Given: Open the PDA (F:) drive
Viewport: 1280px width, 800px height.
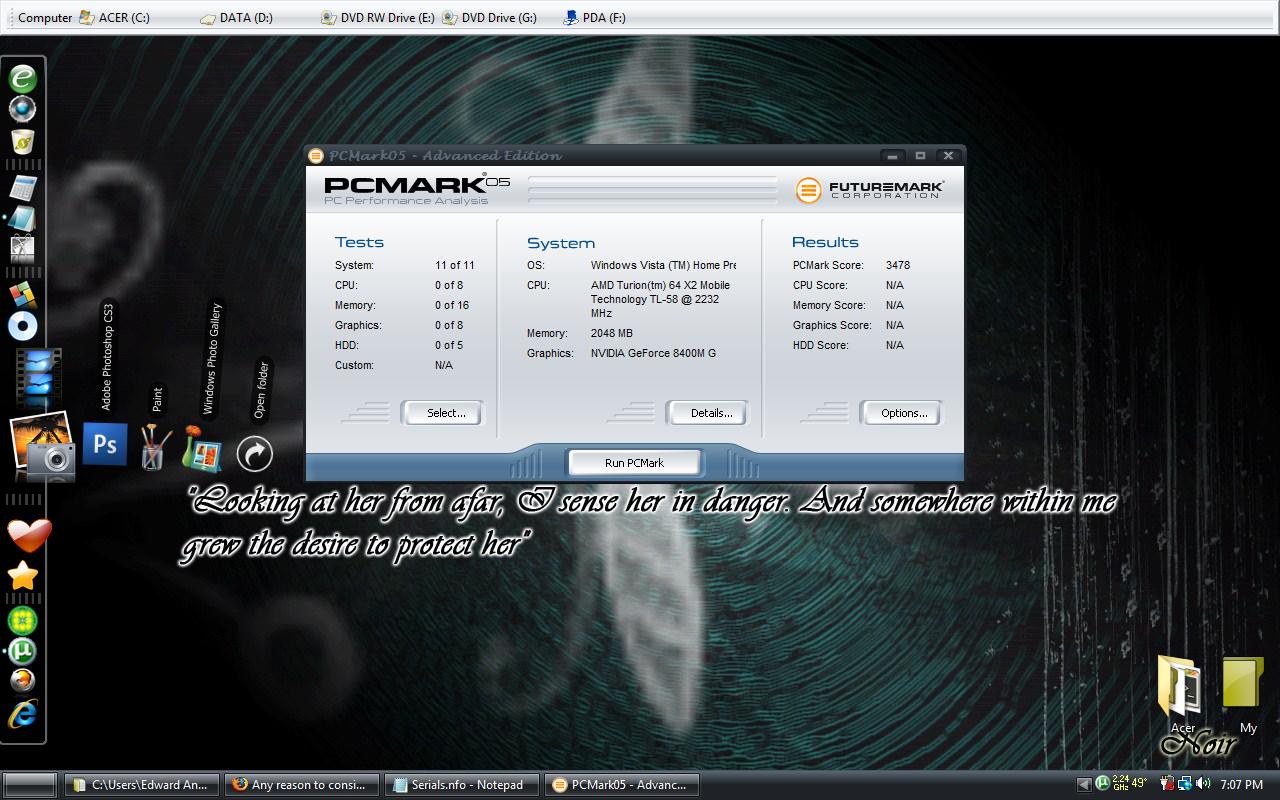Looking at the screenshot, I should point(594,18).
